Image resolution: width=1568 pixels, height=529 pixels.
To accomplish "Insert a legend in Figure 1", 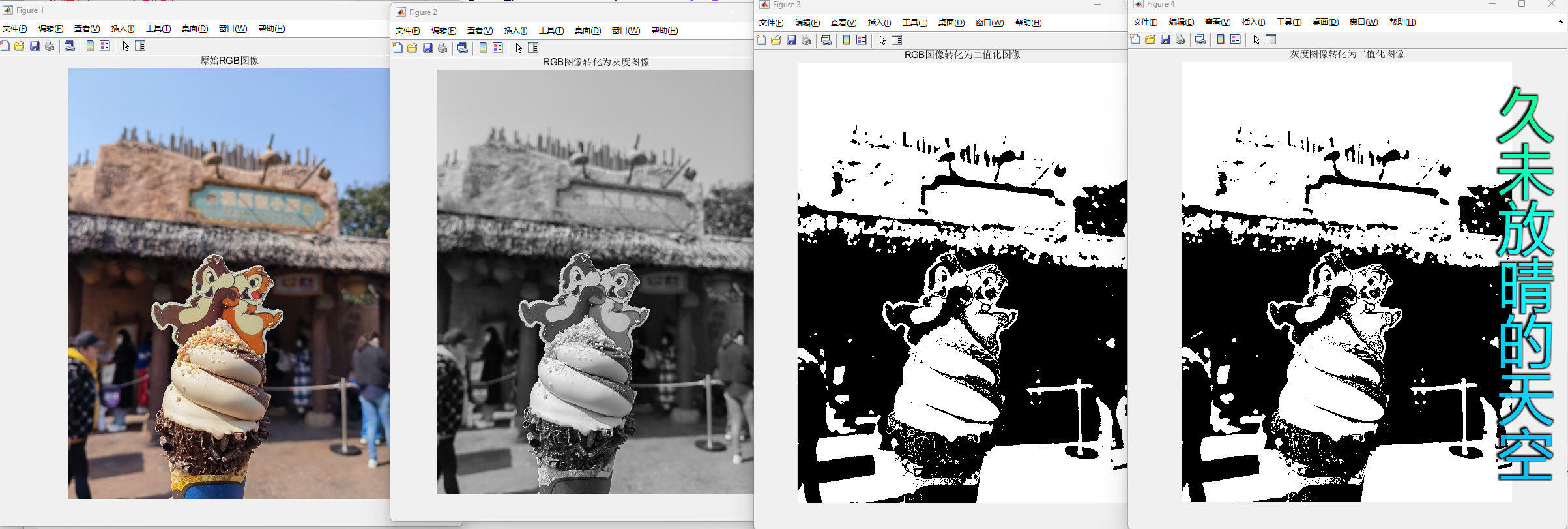I will click(x=105, y=46).
